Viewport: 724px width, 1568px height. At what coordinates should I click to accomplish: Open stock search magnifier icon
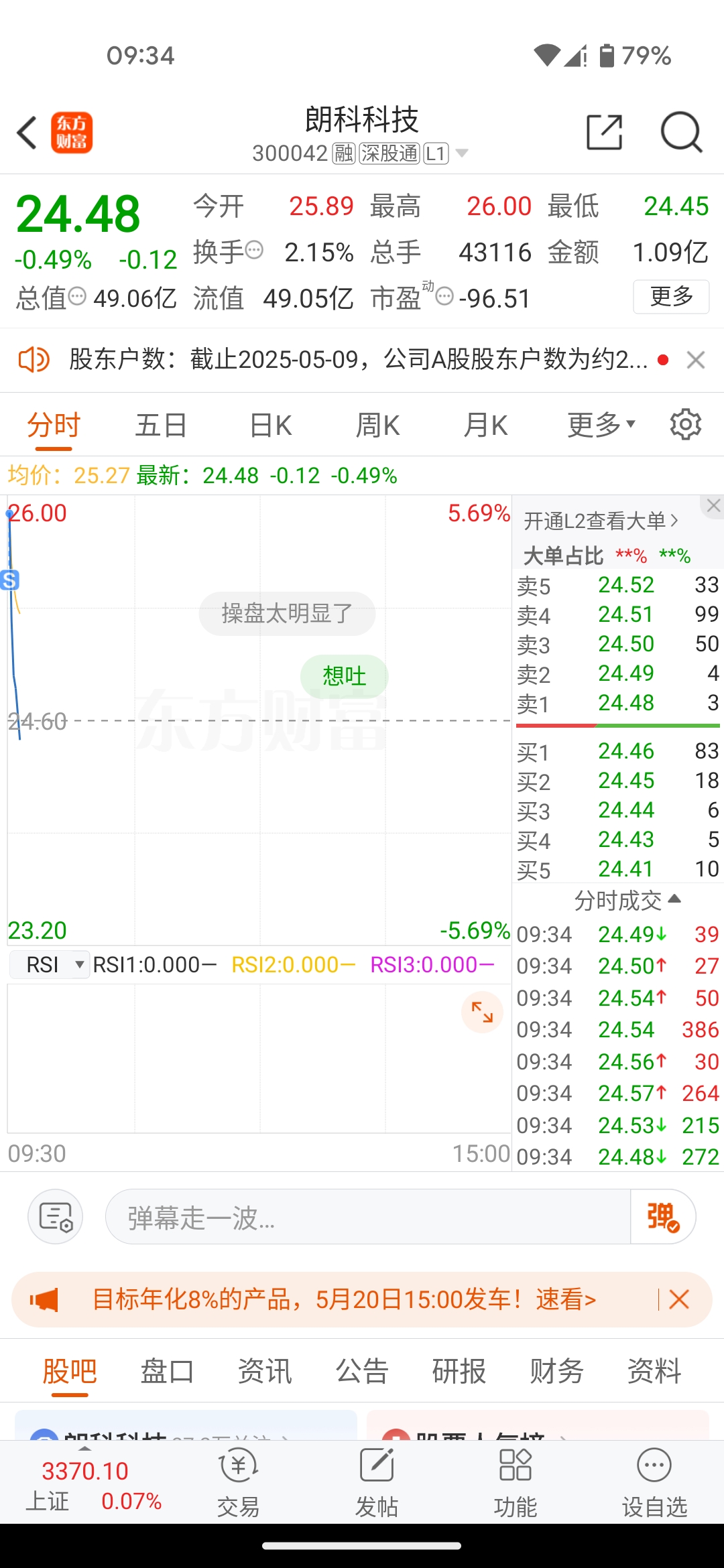coord(681,132)
